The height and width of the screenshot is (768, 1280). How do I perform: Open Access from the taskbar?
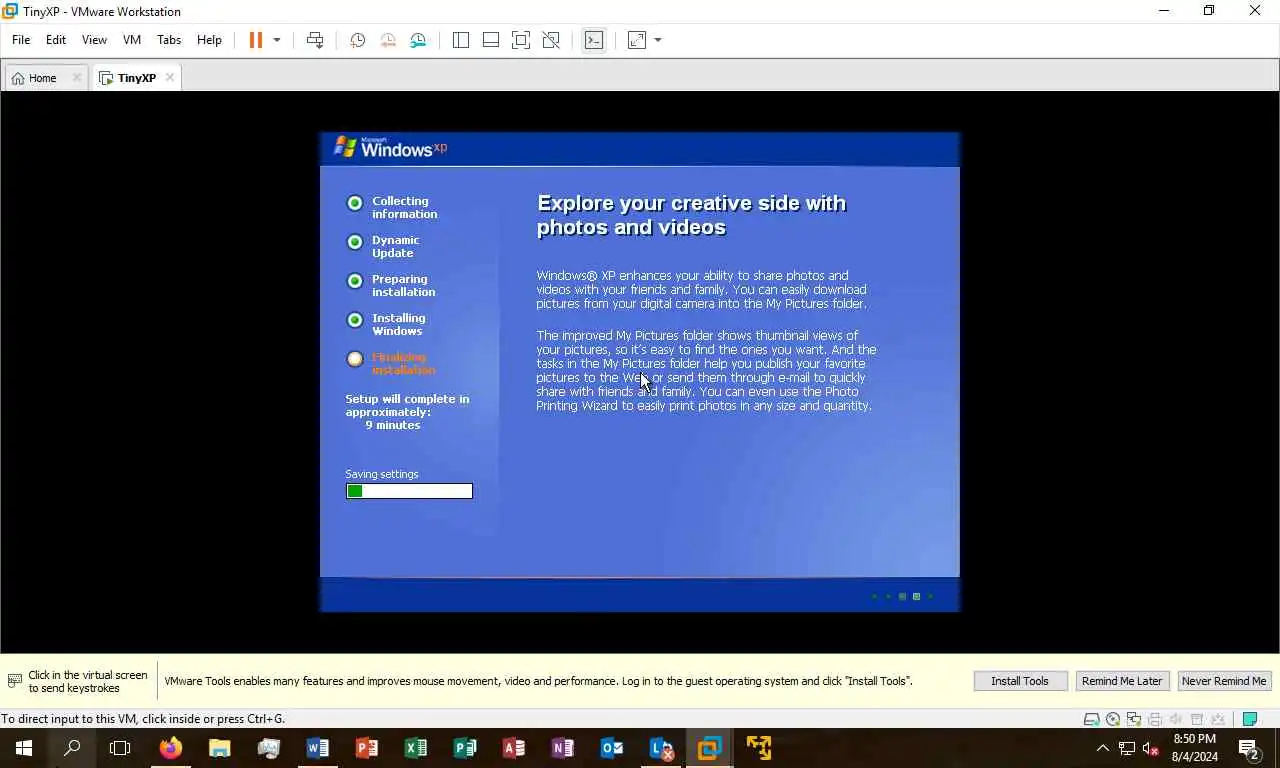(514, 748)
